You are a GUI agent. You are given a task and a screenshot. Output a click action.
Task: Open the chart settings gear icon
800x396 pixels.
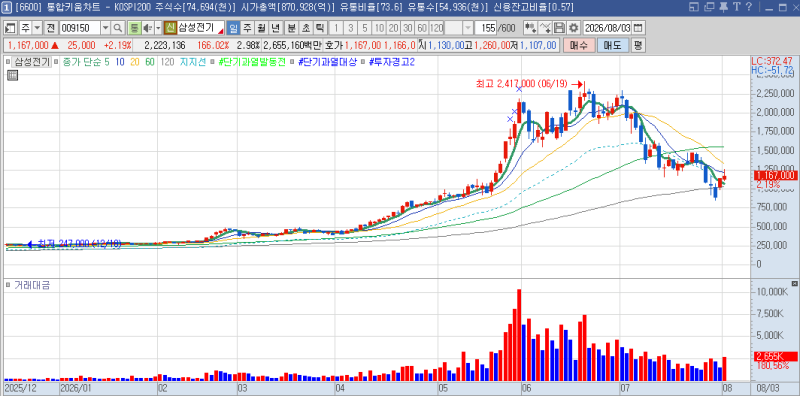coord(574,28)
